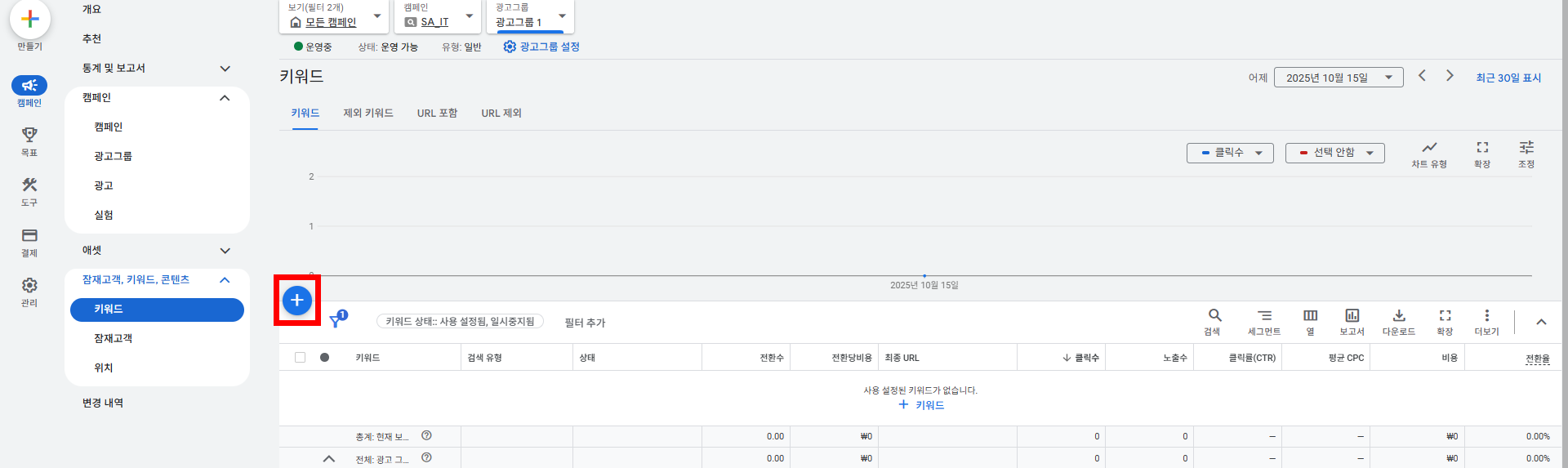Click the status dot column header
Image resolution: width=1568 pixels, height=468 pixels.
point(325,358)
